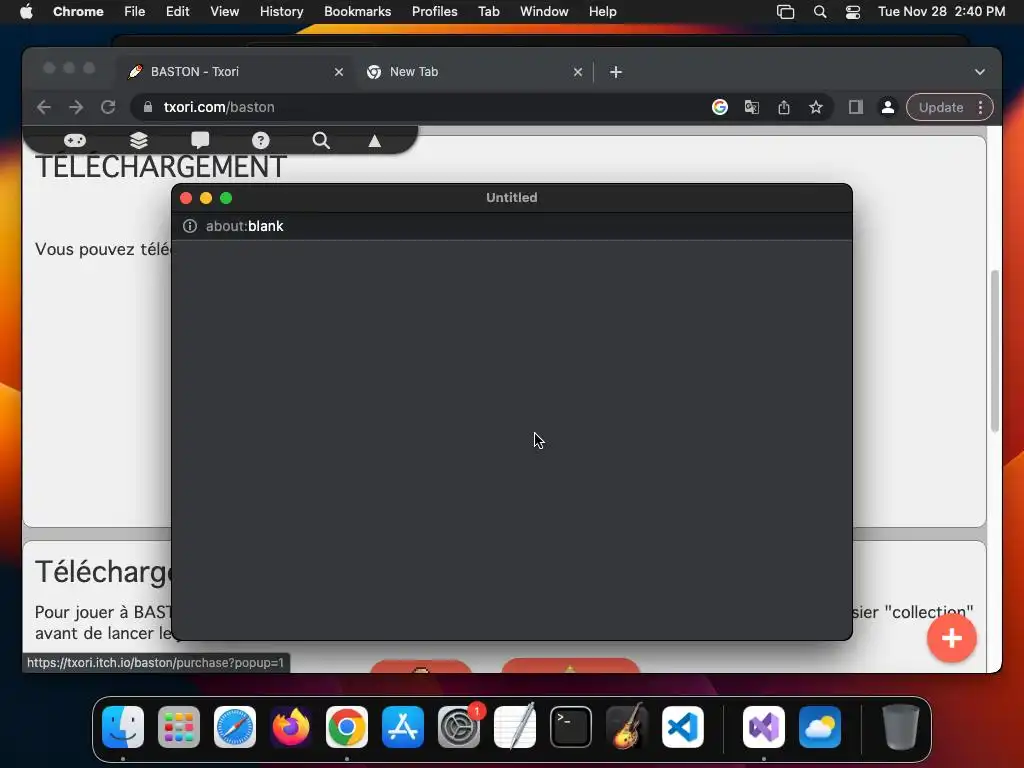
Task: Click the TÉLÉCHARGEMENT heading
Action: [161, 167]
